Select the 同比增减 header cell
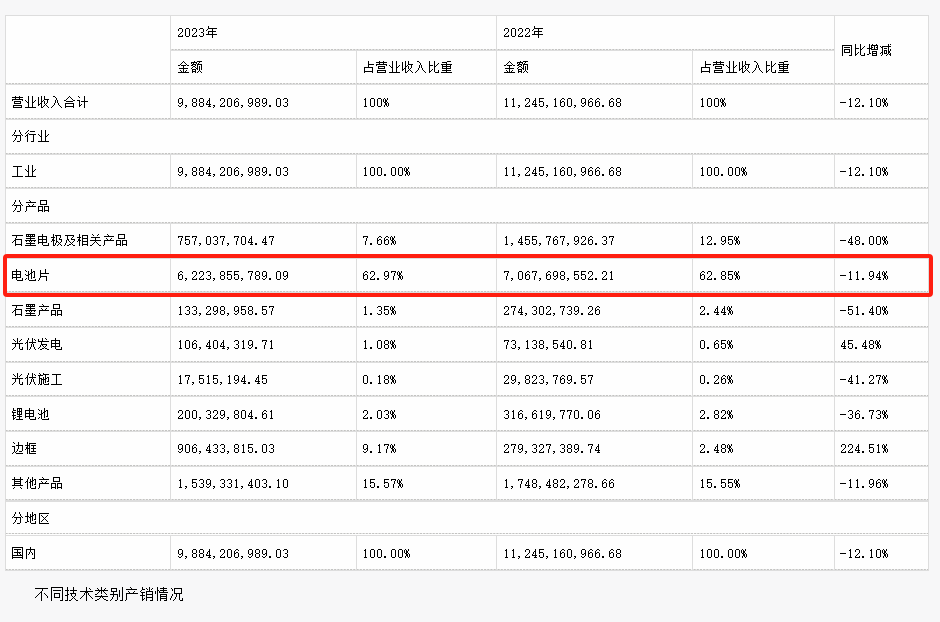The width and height of the screenshot is (940, 622). tap(866, 50)
